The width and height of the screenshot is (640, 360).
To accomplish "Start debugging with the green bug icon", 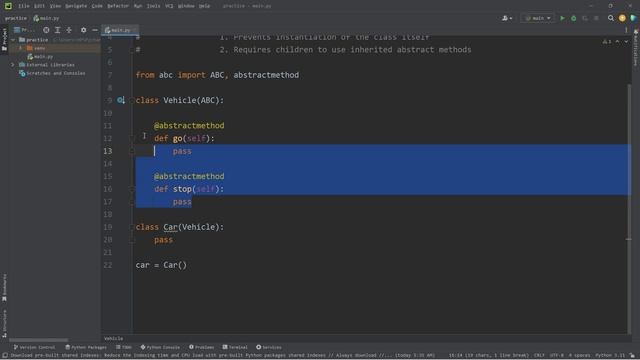I will [x=573, y=18].
